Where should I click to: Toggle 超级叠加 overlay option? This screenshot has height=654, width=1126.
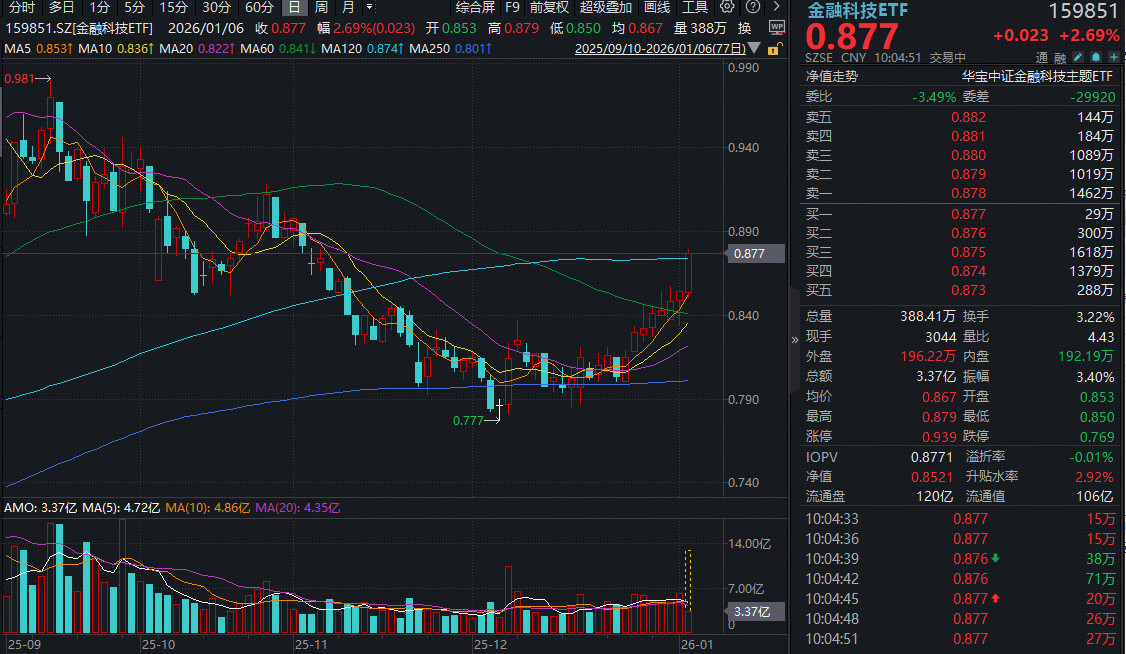(605, 7)
